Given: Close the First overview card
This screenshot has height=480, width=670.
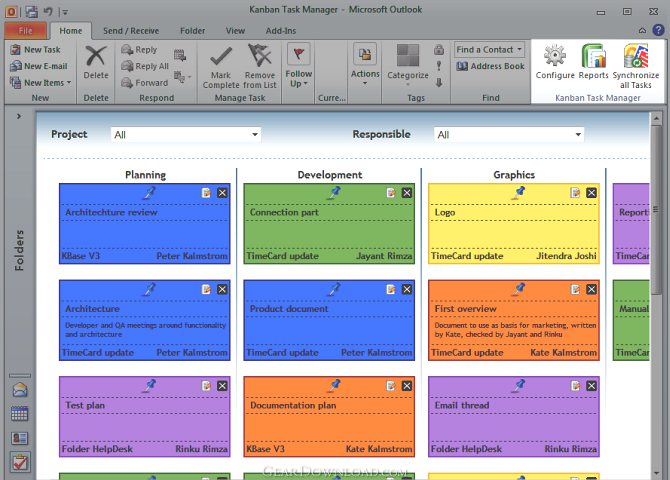Looking at the screenshot, I should [591, 289].
